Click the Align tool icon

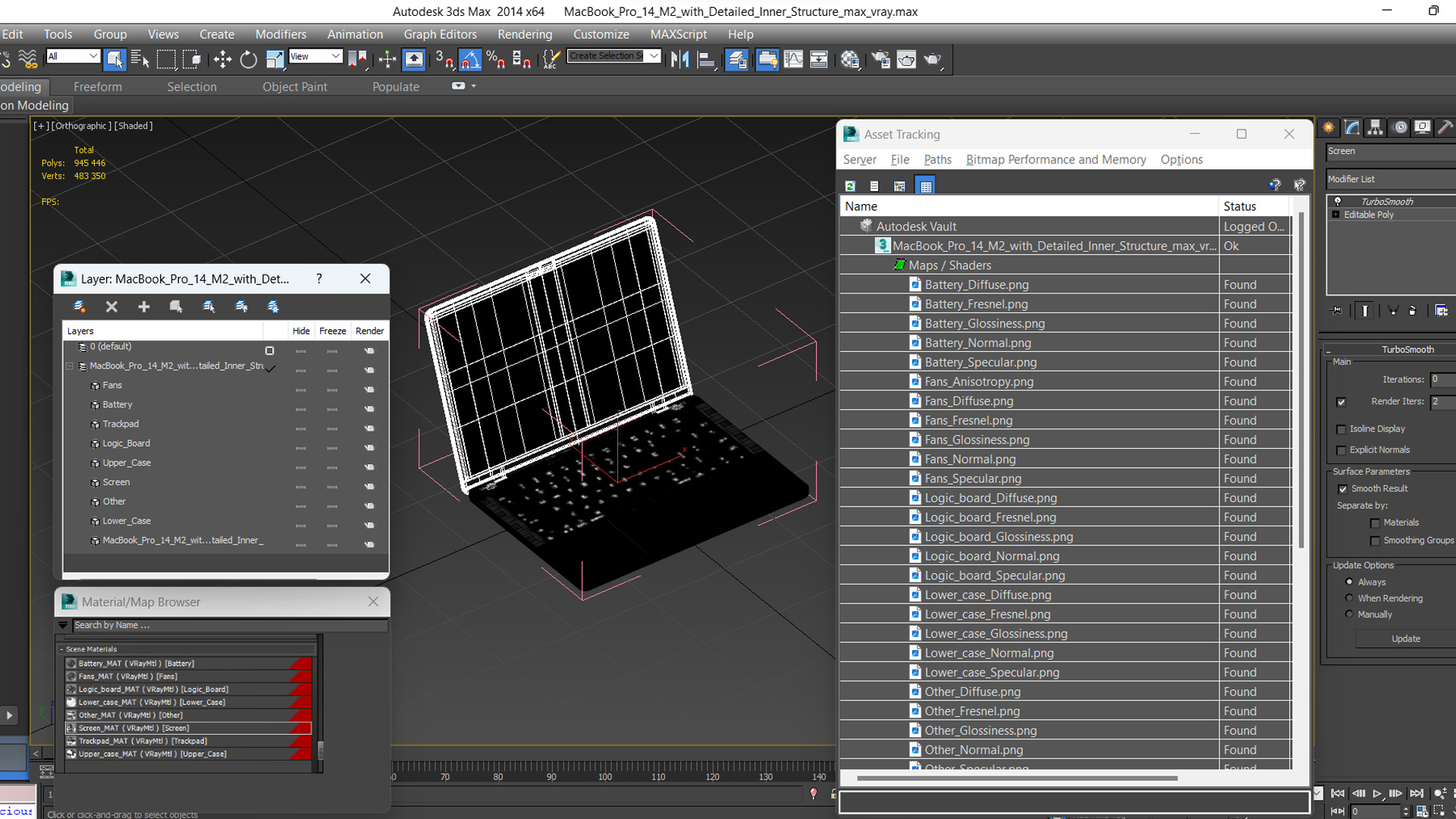tap(706, 59)
